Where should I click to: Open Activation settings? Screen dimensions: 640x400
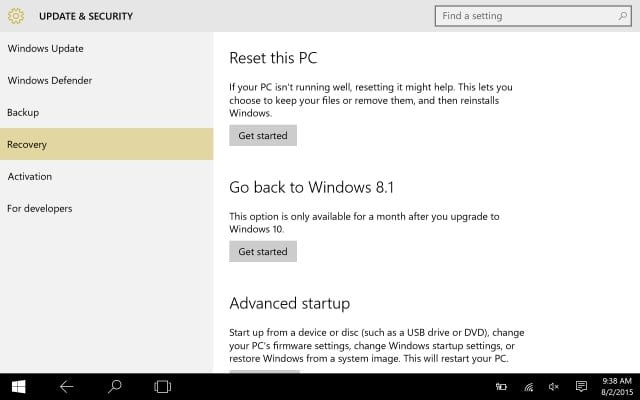click(107, 176)
